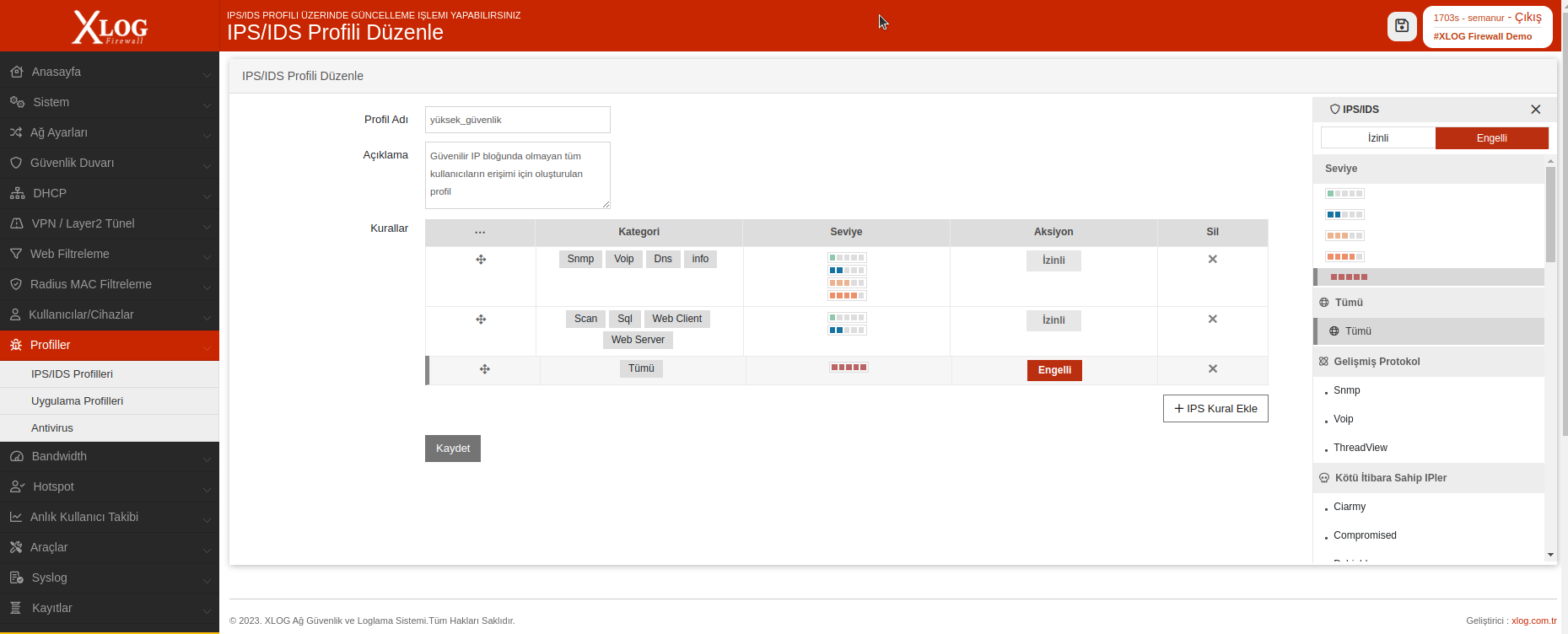Open the Hotspot menu

(x=110, y=486)
